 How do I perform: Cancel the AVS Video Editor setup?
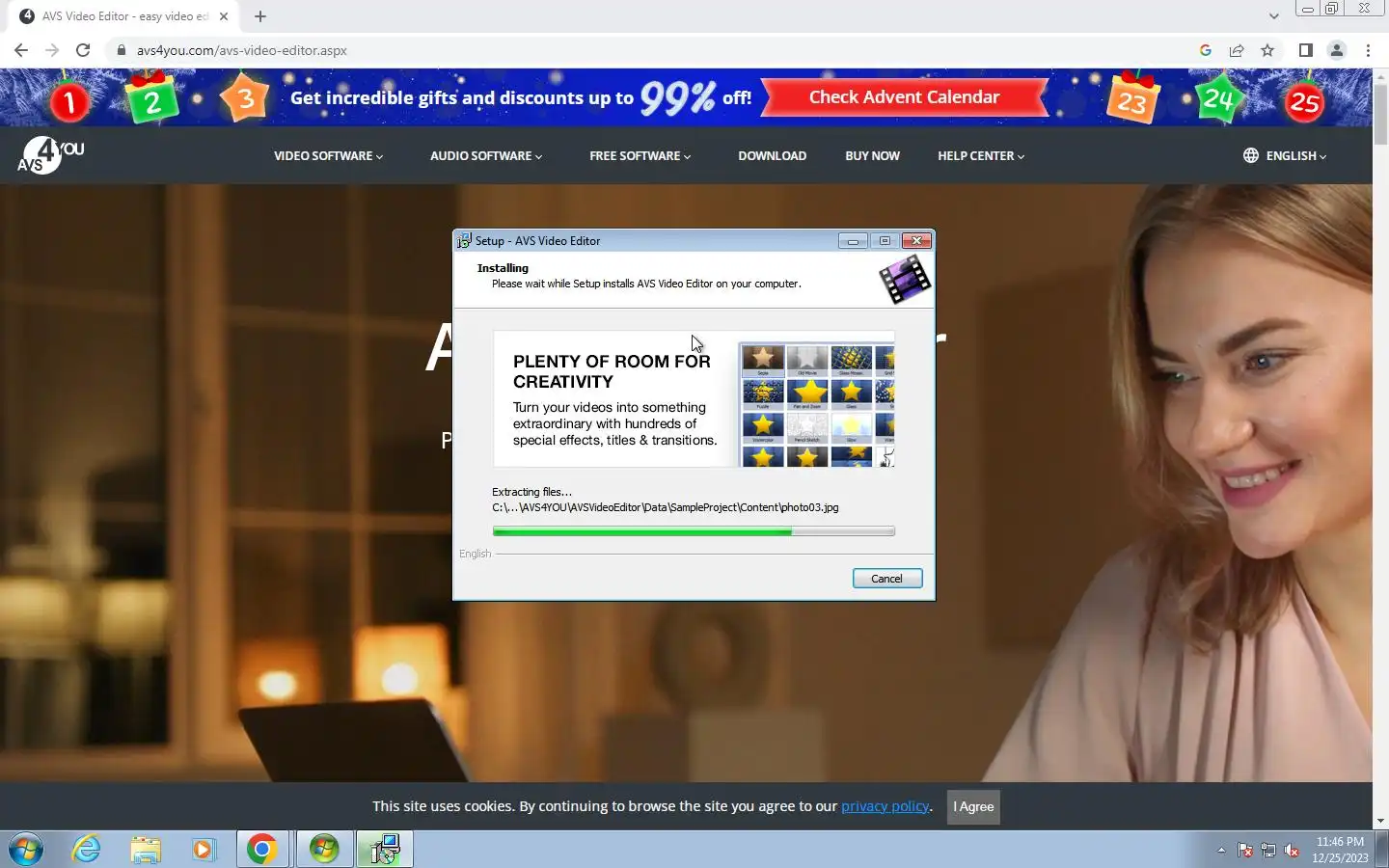click(x=886, y=579)
